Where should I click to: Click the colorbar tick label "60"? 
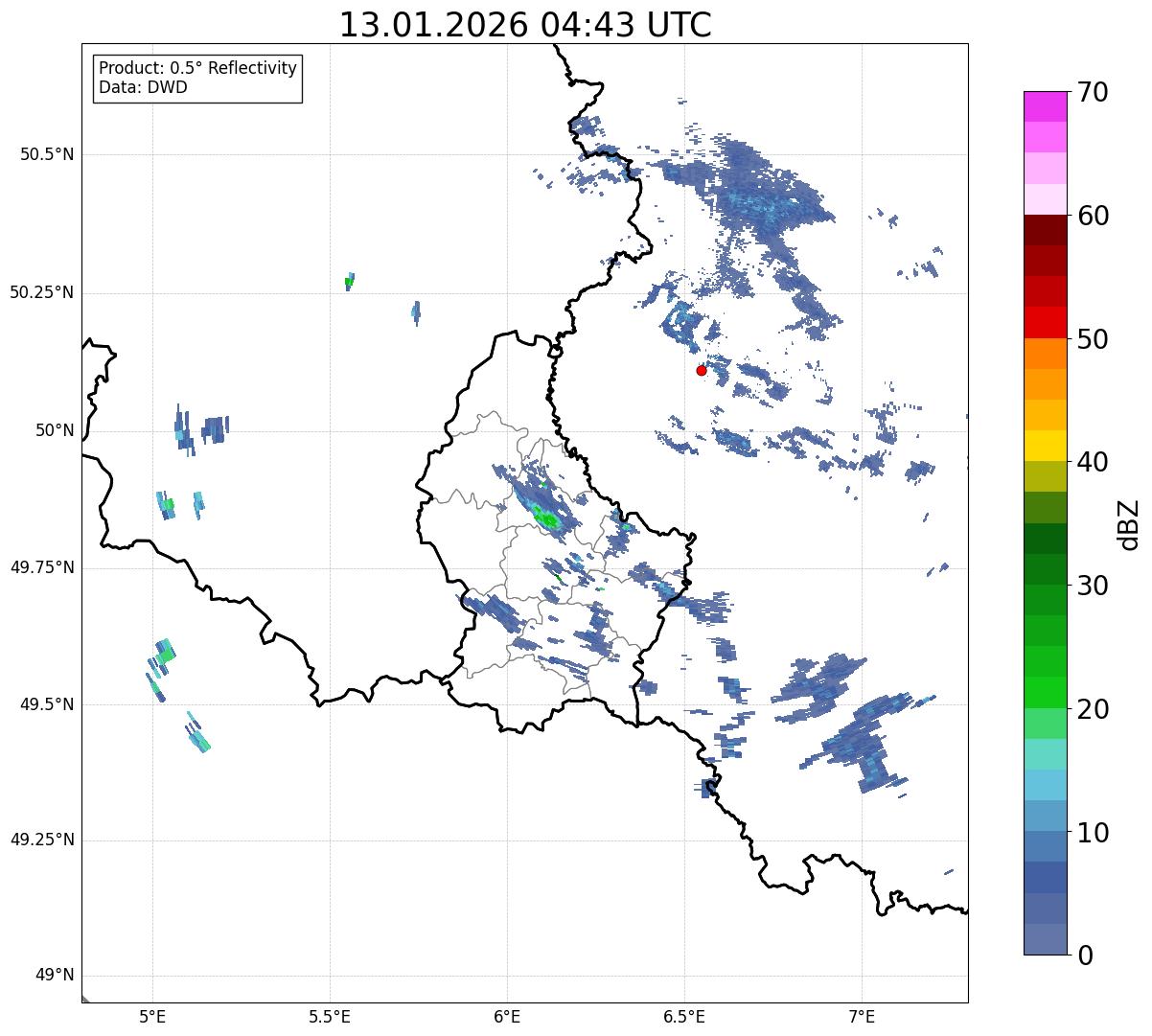[x=1093, y=216]
